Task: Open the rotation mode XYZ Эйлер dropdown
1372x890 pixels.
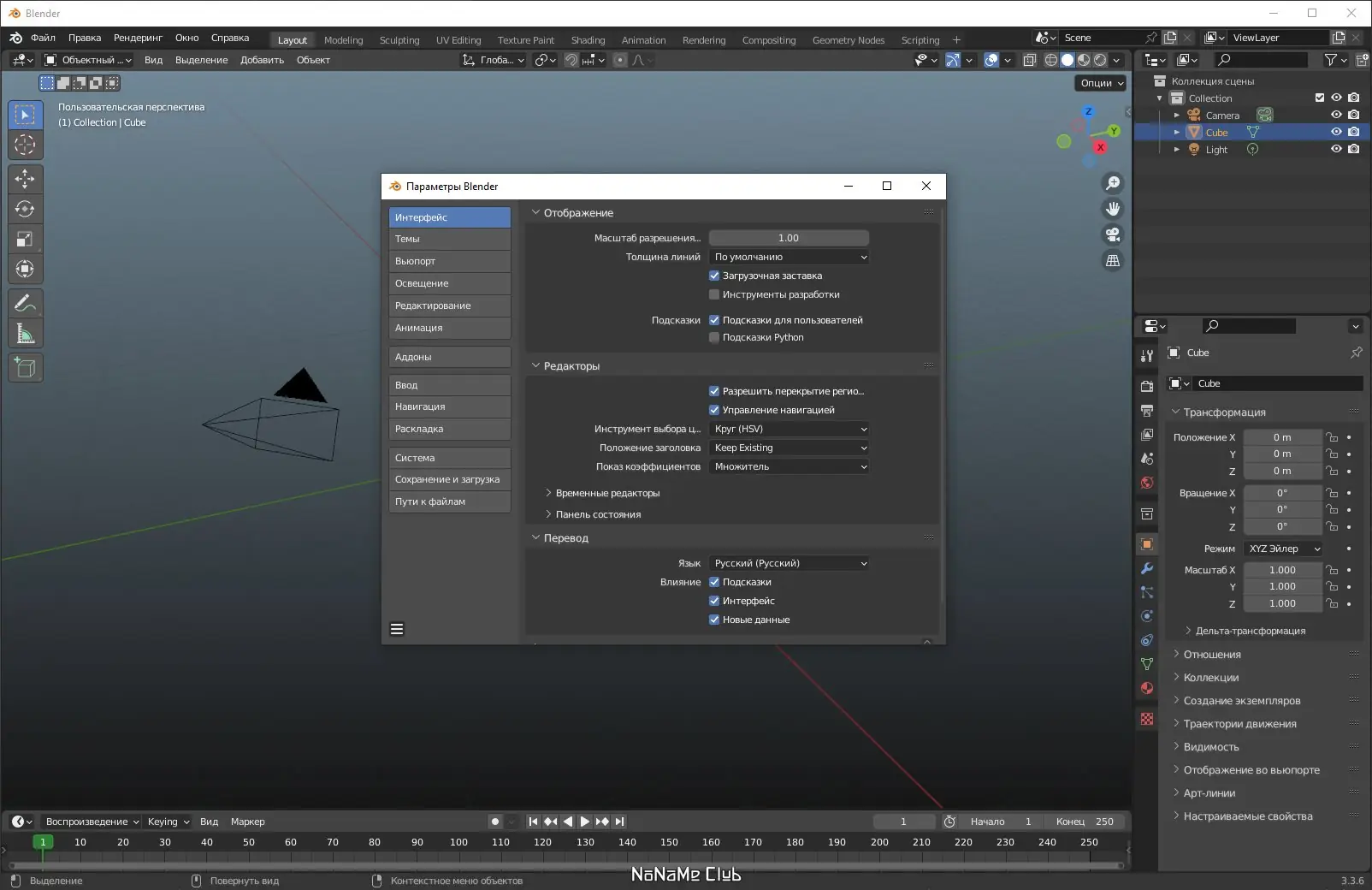Action: pos(1283,549)
